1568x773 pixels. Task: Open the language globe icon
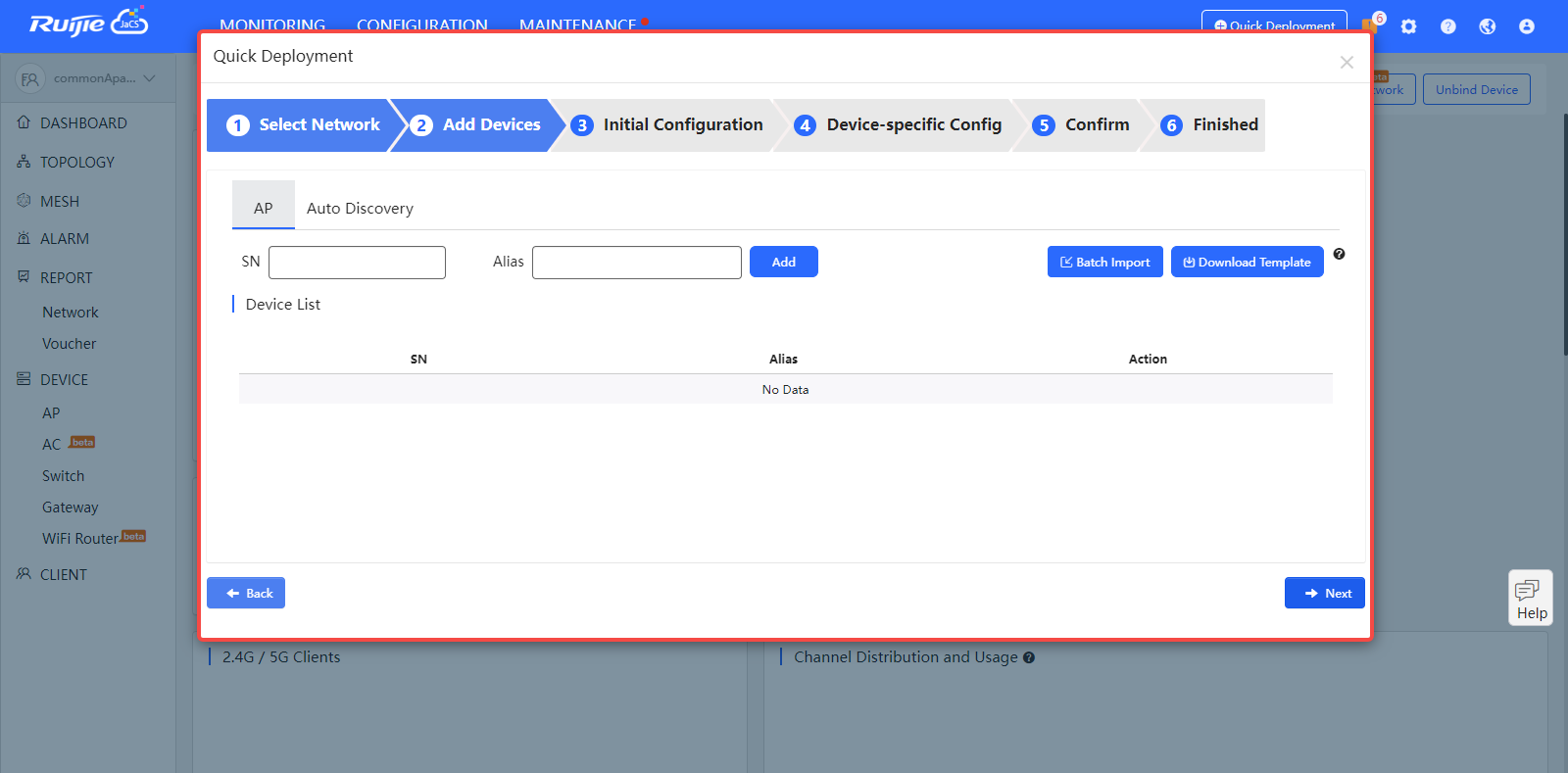(1487, 26)
